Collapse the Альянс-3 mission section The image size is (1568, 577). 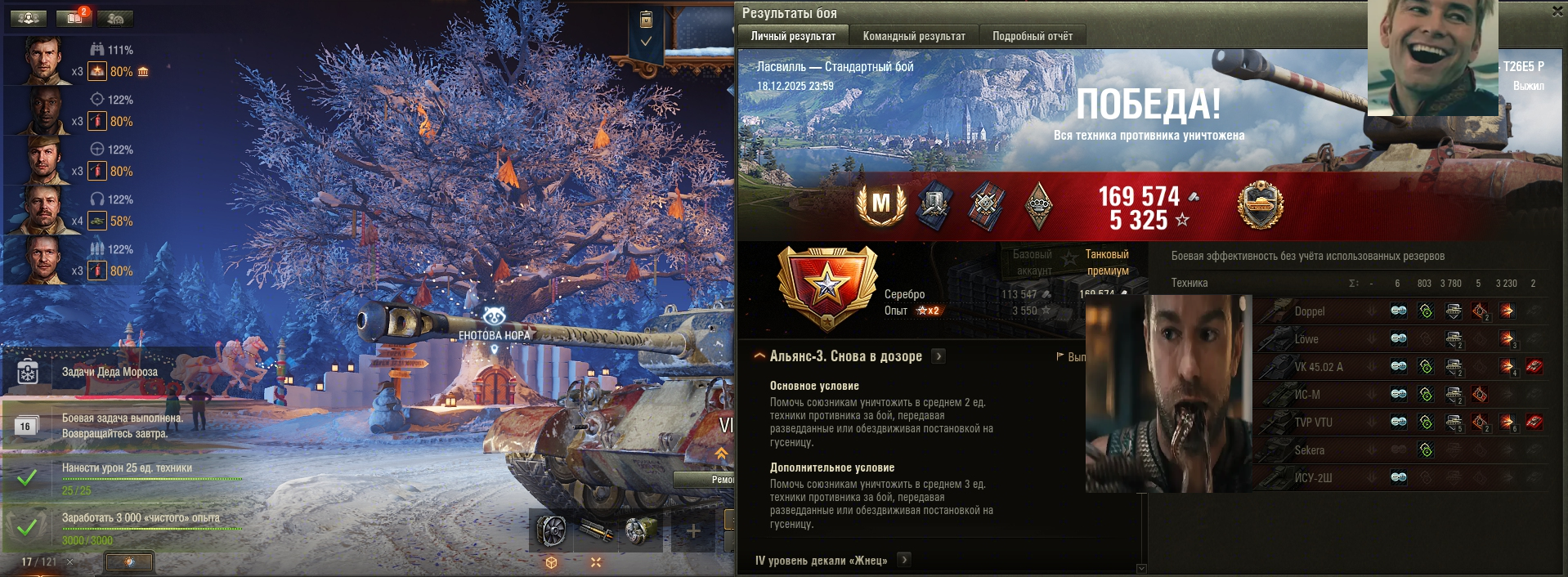point(759,356)
